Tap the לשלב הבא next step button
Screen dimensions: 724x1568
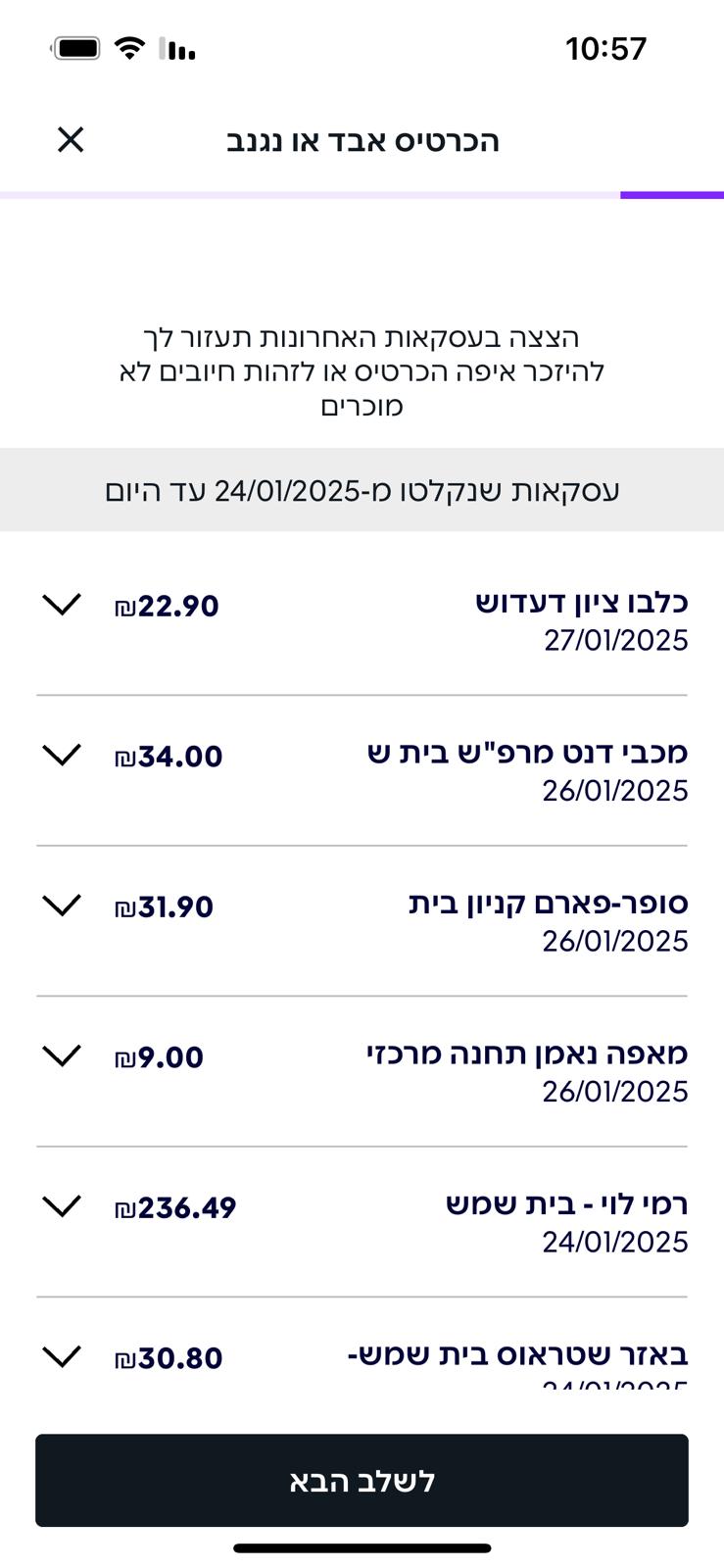(x=362, y=1480)
